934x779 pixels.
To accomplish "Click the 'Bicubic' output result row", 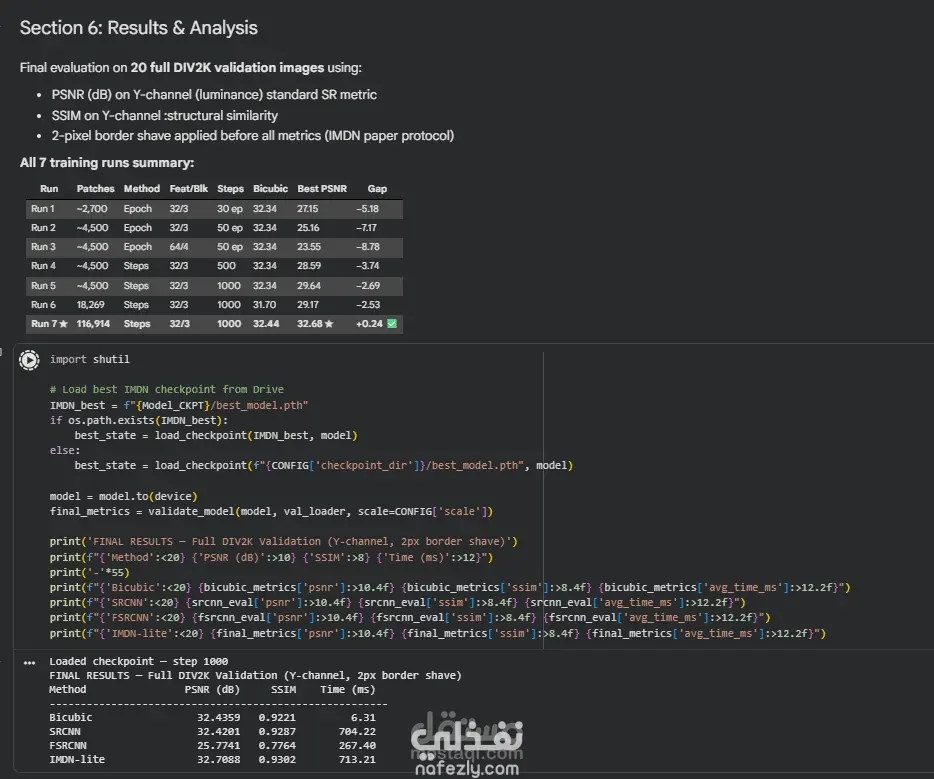I will (213, 718).
